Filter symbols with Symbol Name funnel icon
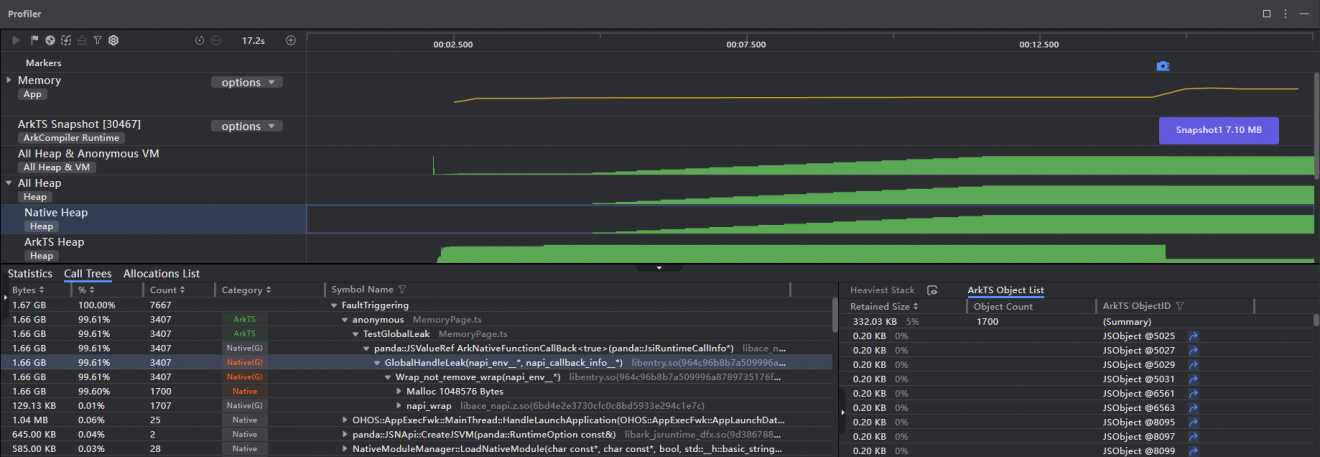 [x=402, y=289]
